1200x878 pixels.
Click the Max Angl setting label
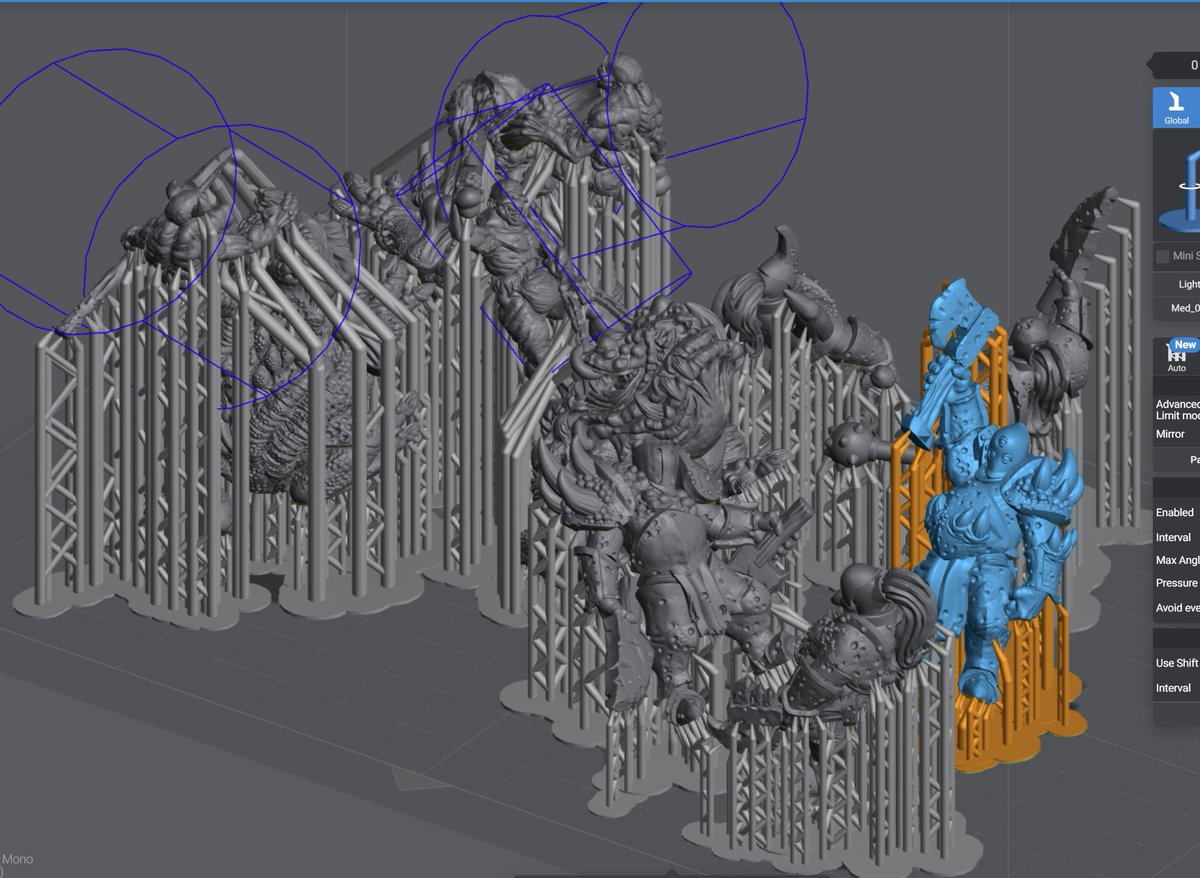[1177, 560]
